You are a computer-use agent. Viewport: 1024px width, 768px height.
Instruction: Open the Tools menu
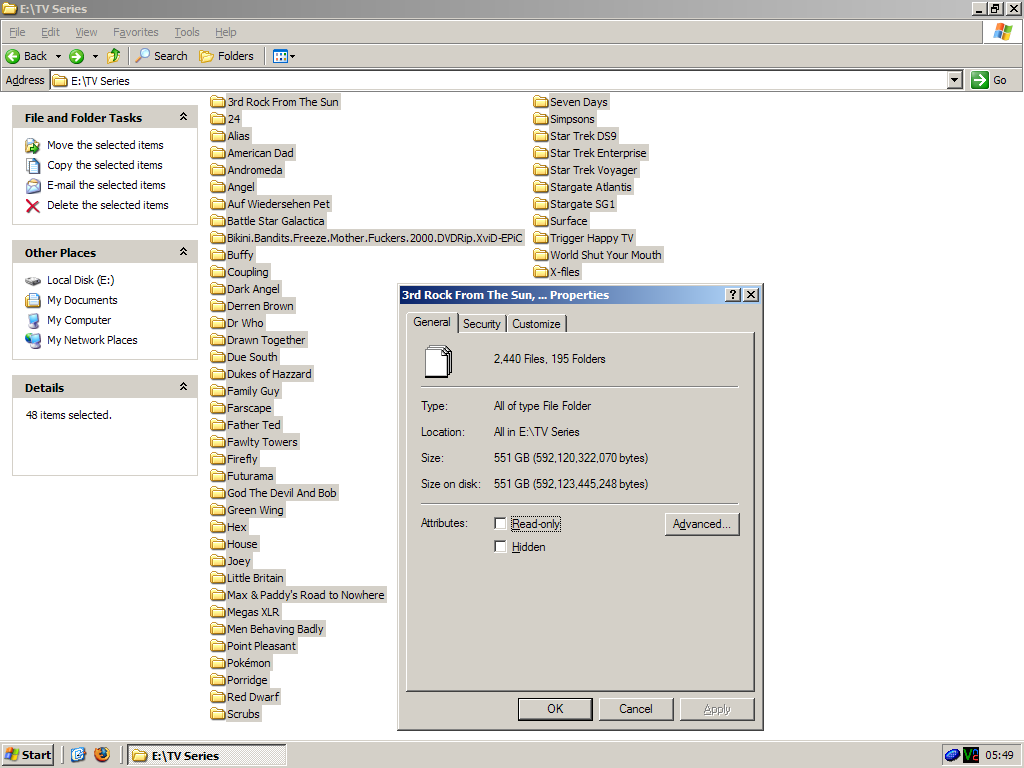click(x=186, y=32)
